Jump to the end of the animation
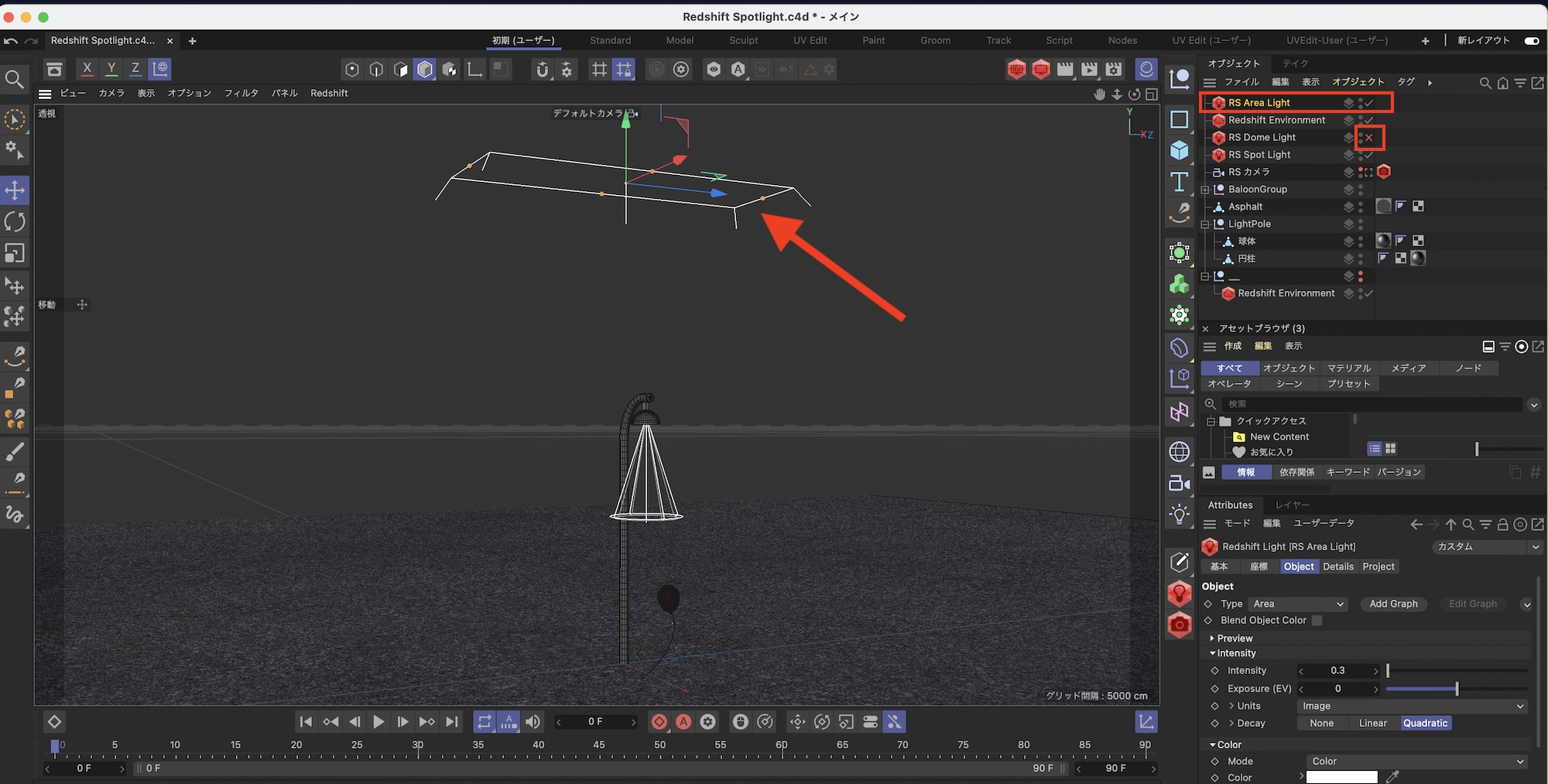This screenshot has width=1548, height=784. pos(452,722)
